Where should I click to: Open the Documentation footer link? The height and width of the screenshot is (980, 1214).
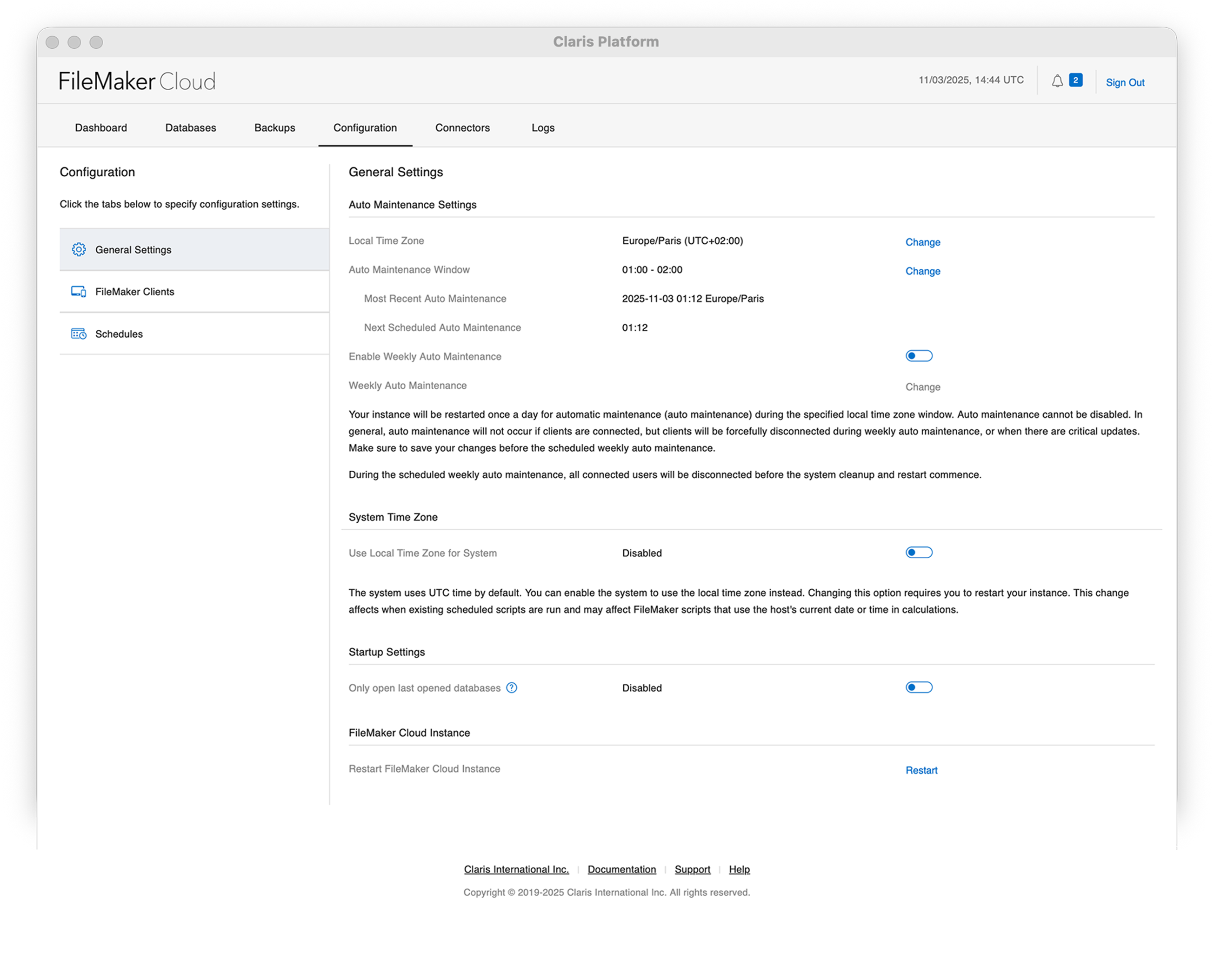pos(621,869)
